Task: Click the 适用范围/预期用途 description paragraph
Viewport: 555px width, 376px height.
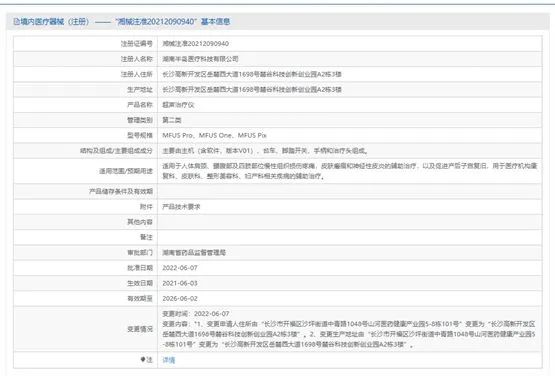Action: coord(350,171)
